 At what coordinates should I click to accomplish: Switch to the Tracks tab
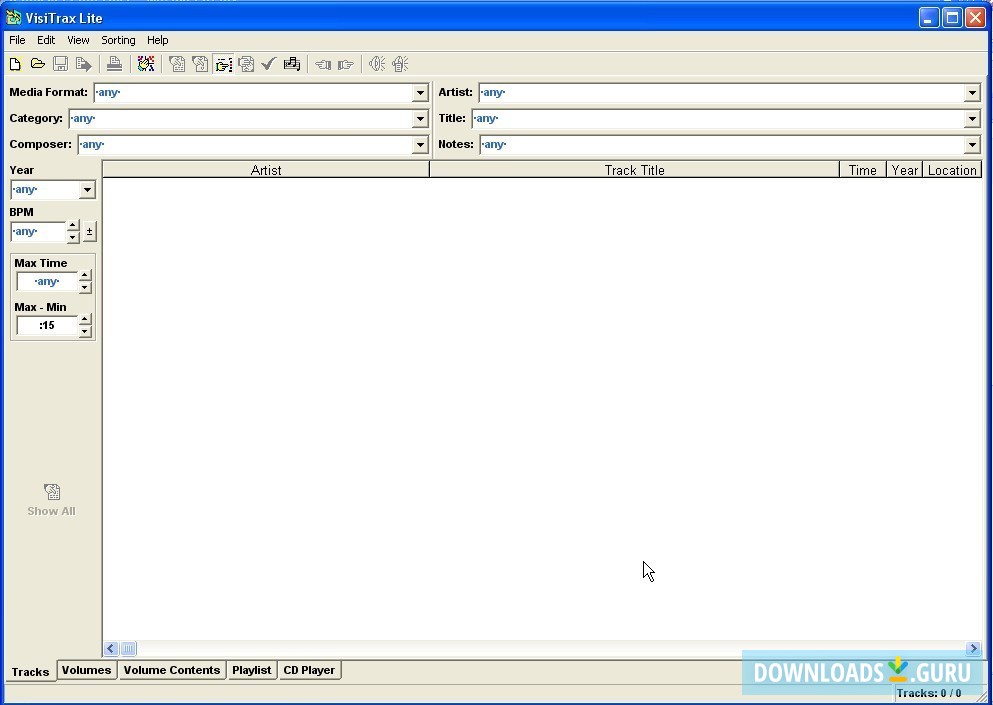tap(30, 671)
